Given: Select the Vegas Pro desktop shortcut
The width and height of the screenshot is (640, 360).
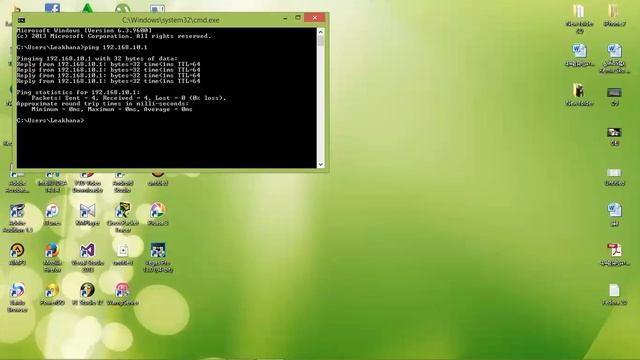Looking at the screenshot, I should coord(158,257).
